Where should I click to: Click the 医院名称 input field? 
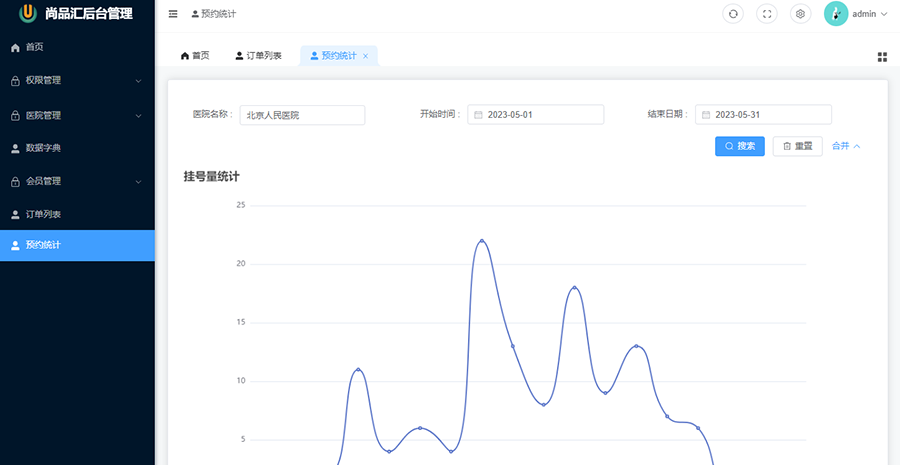pos(302,115)
